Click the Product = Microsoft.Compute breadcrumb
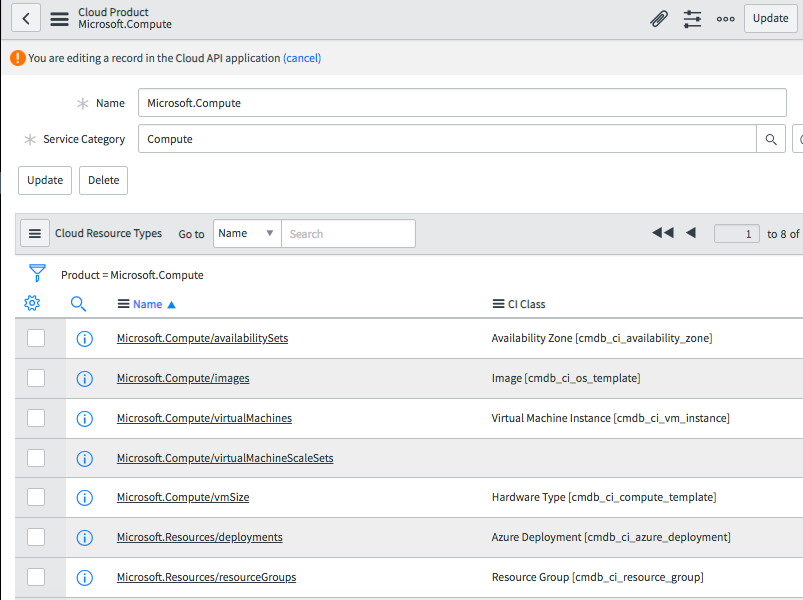The width and height of the screenshot is (803, 600). coord(132,275)
